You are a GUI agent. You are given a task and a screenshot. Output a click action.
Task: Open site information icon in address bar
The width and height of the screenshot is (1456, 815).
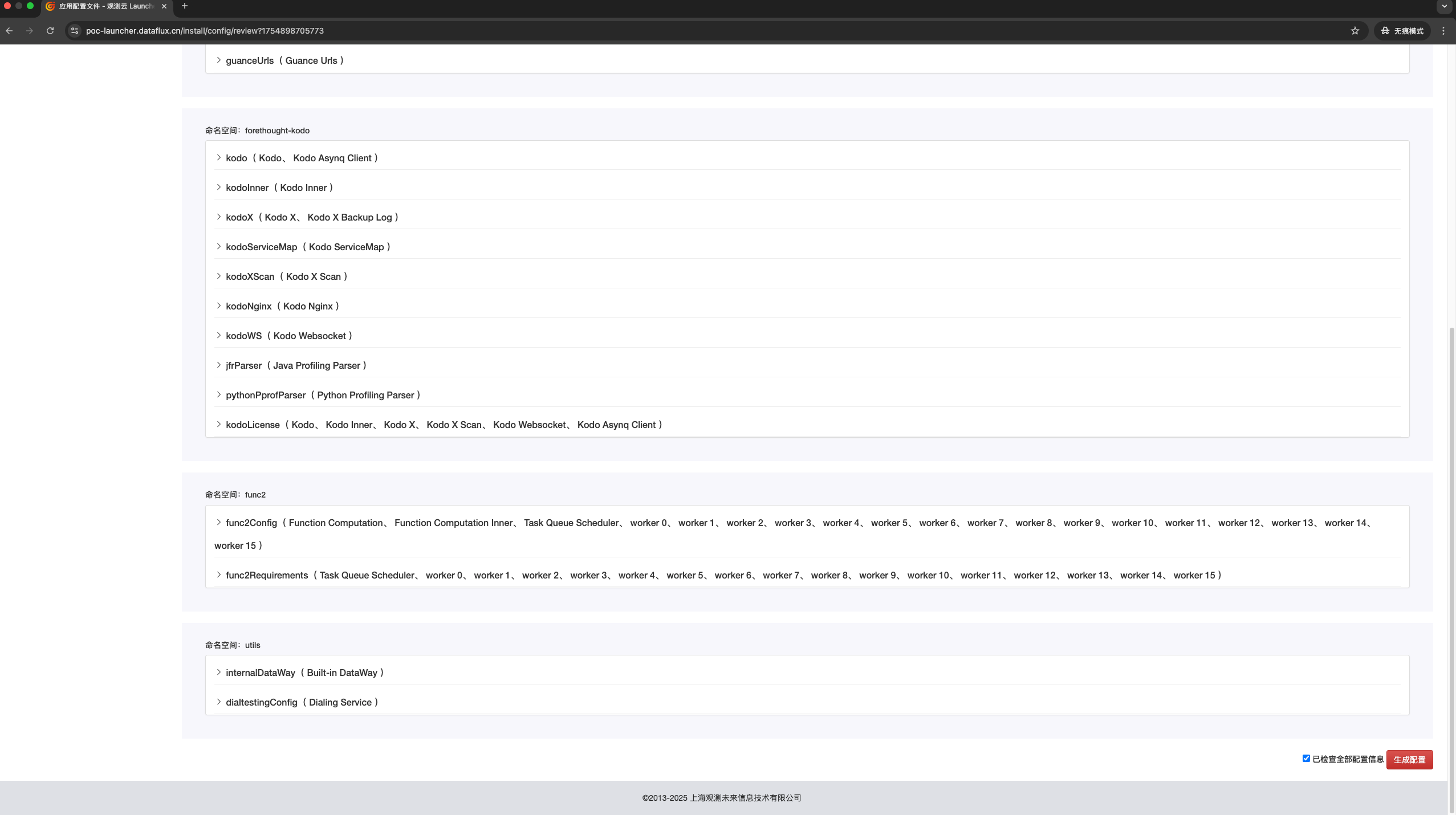pos(75,31)
